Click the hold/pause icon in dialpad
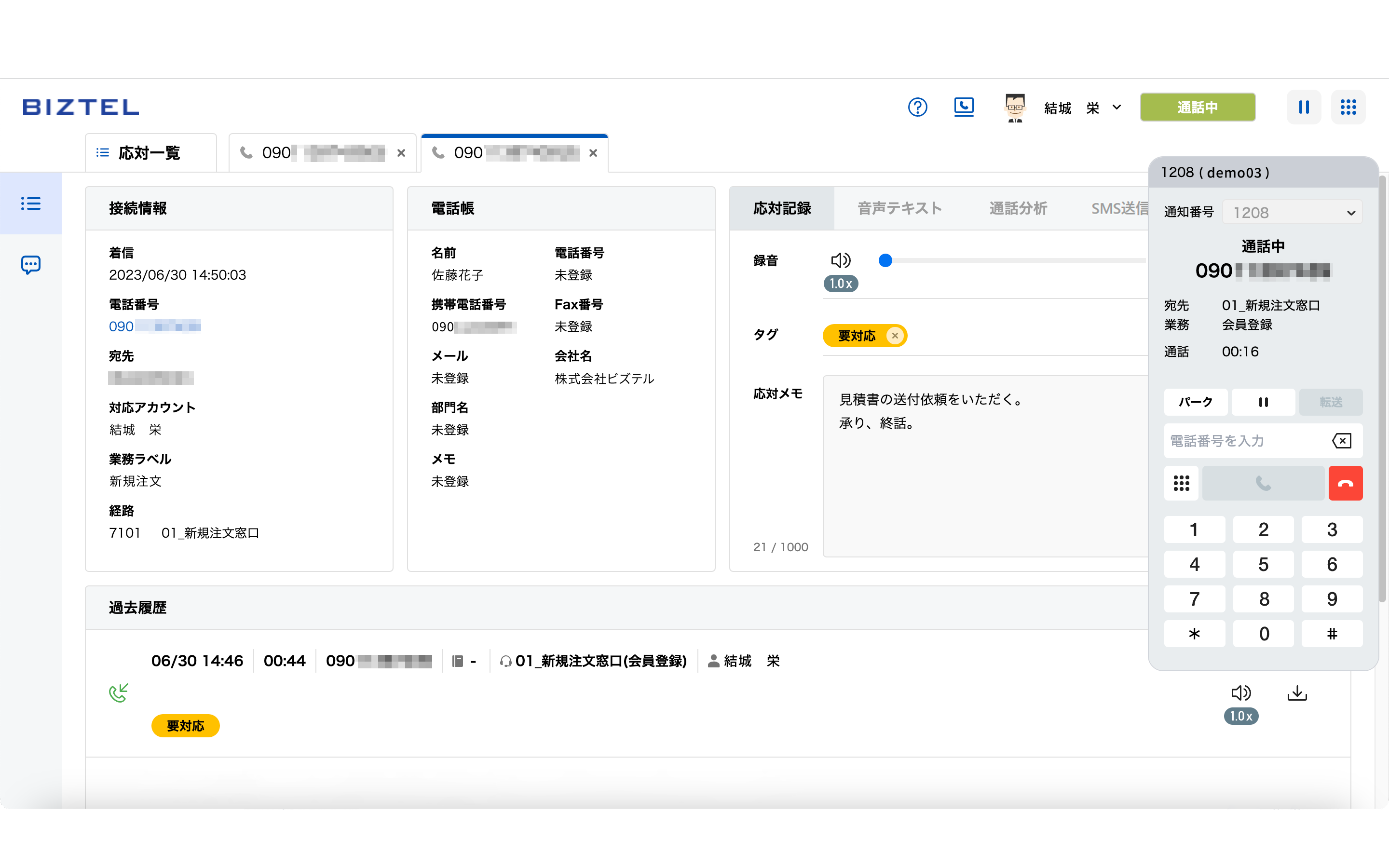Screen dimensions: 1389x868 pyautogui.click(x=1262, y=401)
